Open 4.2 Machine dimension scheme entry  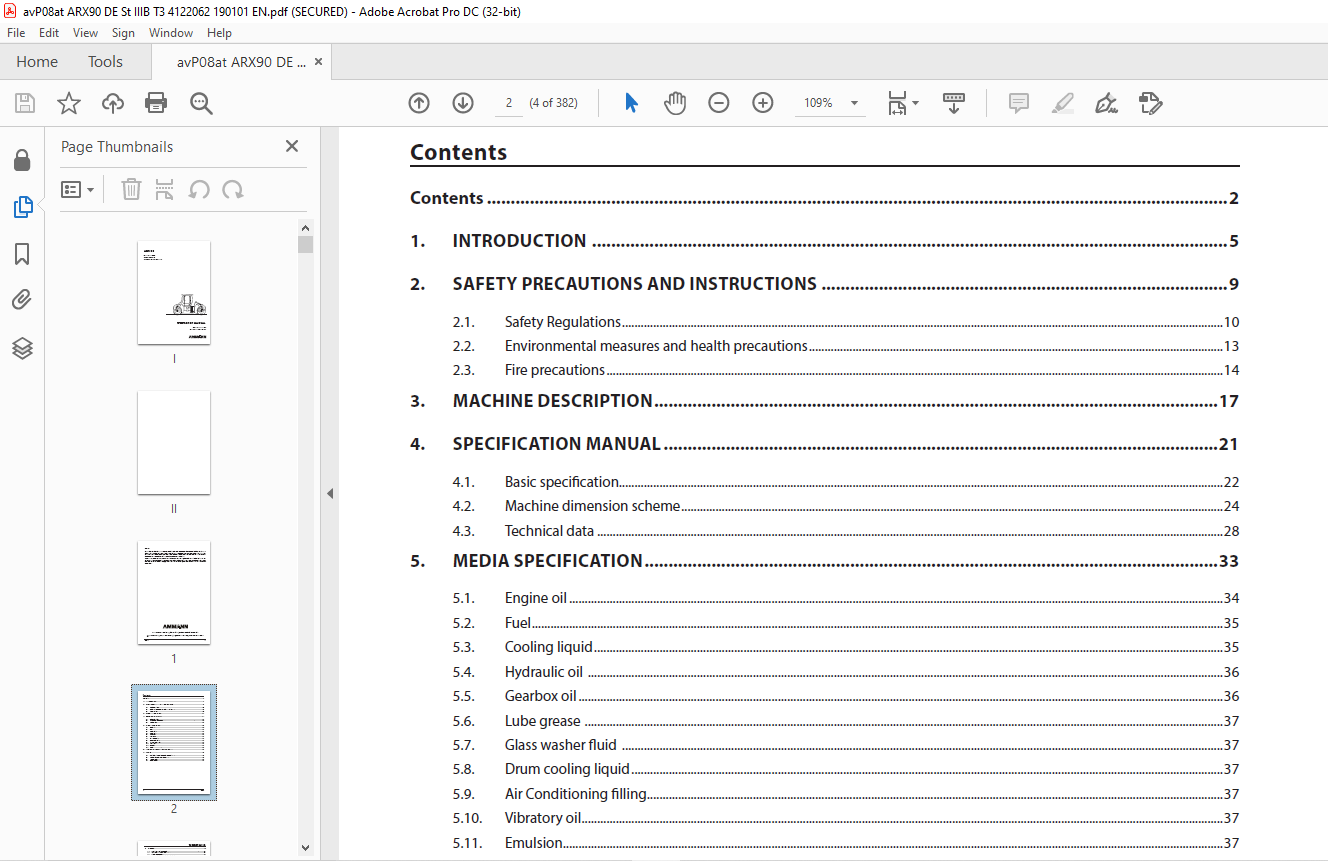pos(845,506)
